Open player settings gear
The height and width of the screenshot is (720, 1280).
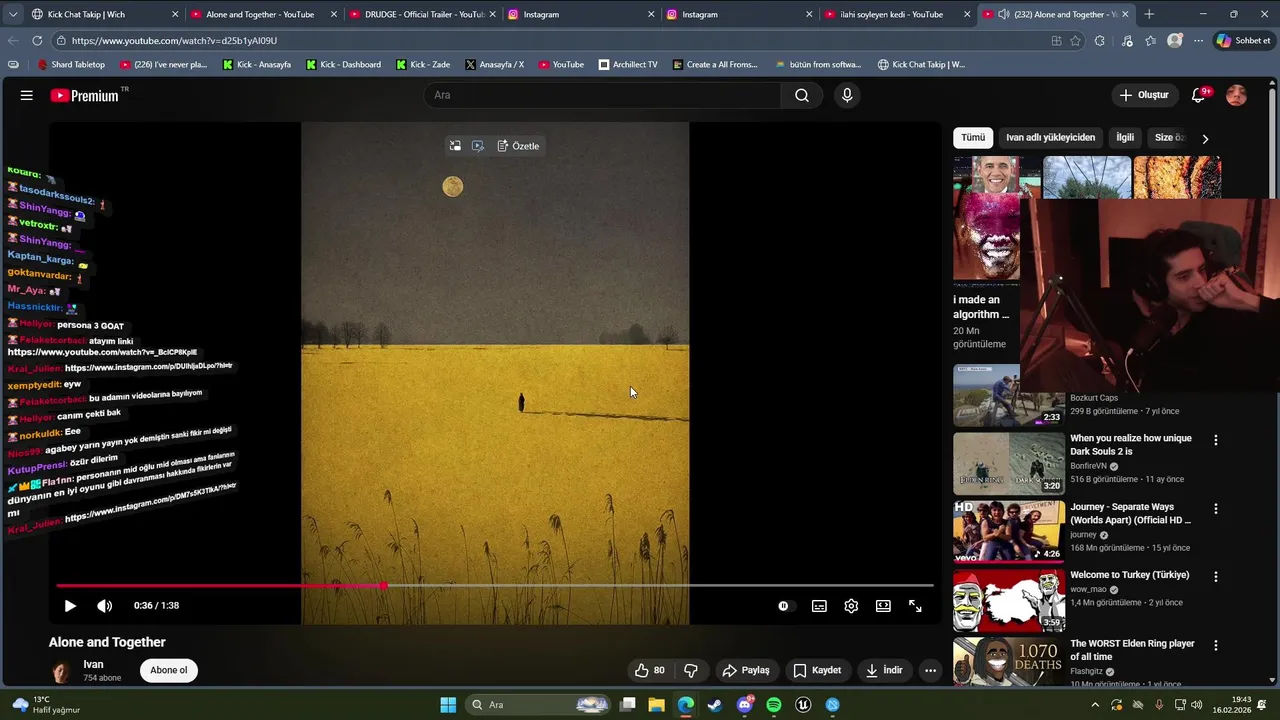point(851,606)
